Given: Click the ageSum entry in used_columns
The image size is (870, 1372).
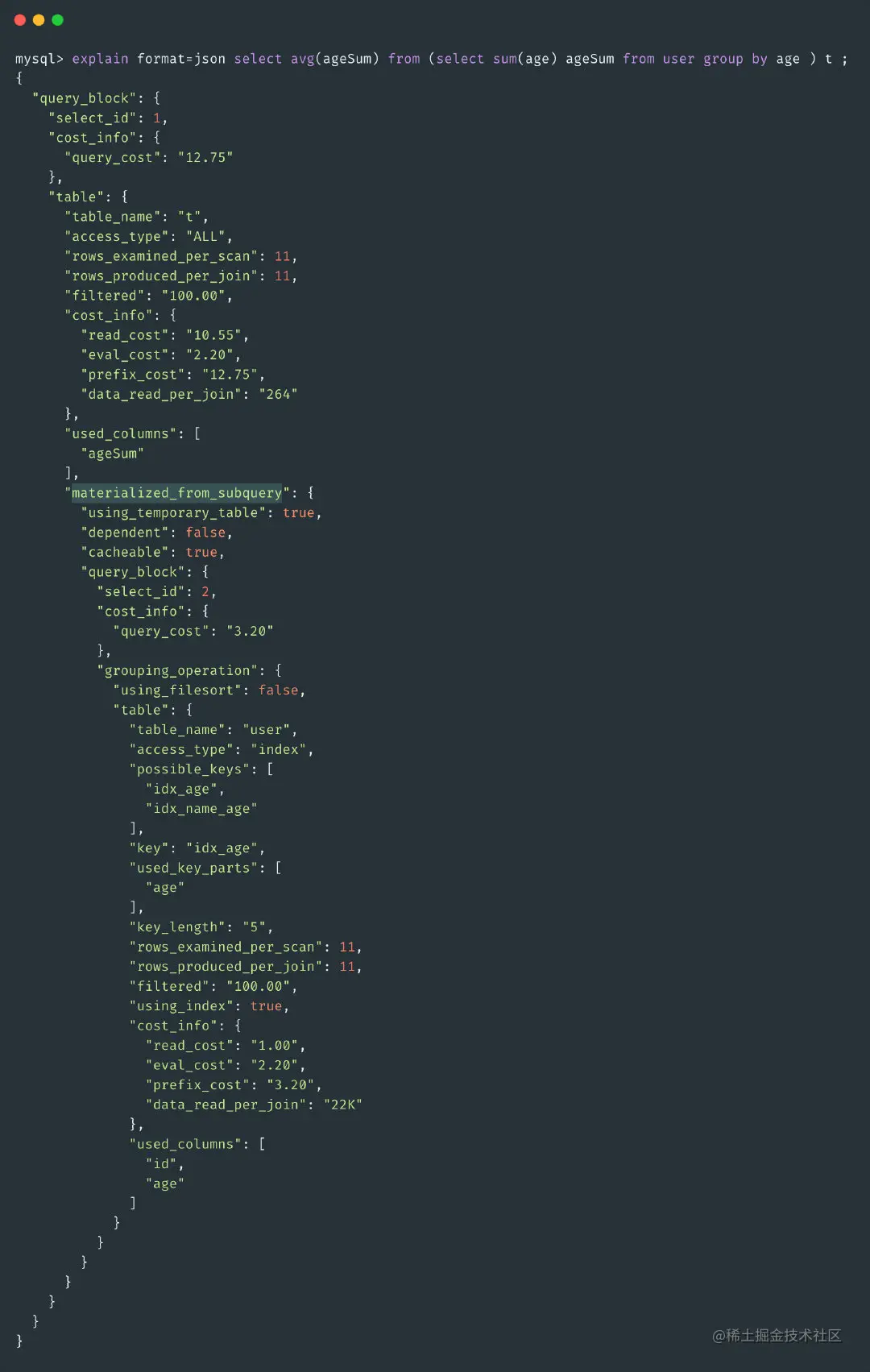Looking at the screenshot, I should coord(112,454).
